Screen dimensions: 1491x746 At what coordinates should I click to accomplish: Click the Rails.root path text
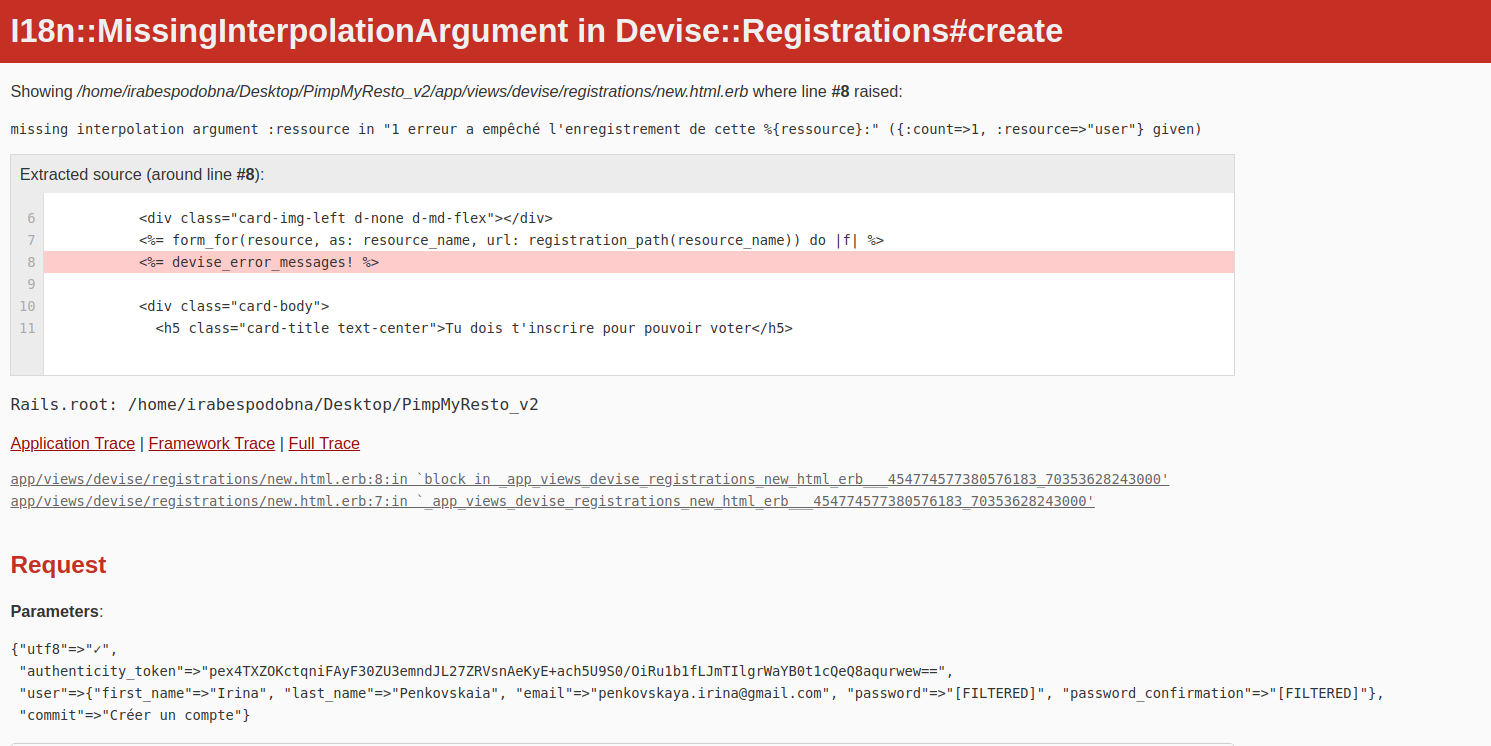click(x=275, y=405)
